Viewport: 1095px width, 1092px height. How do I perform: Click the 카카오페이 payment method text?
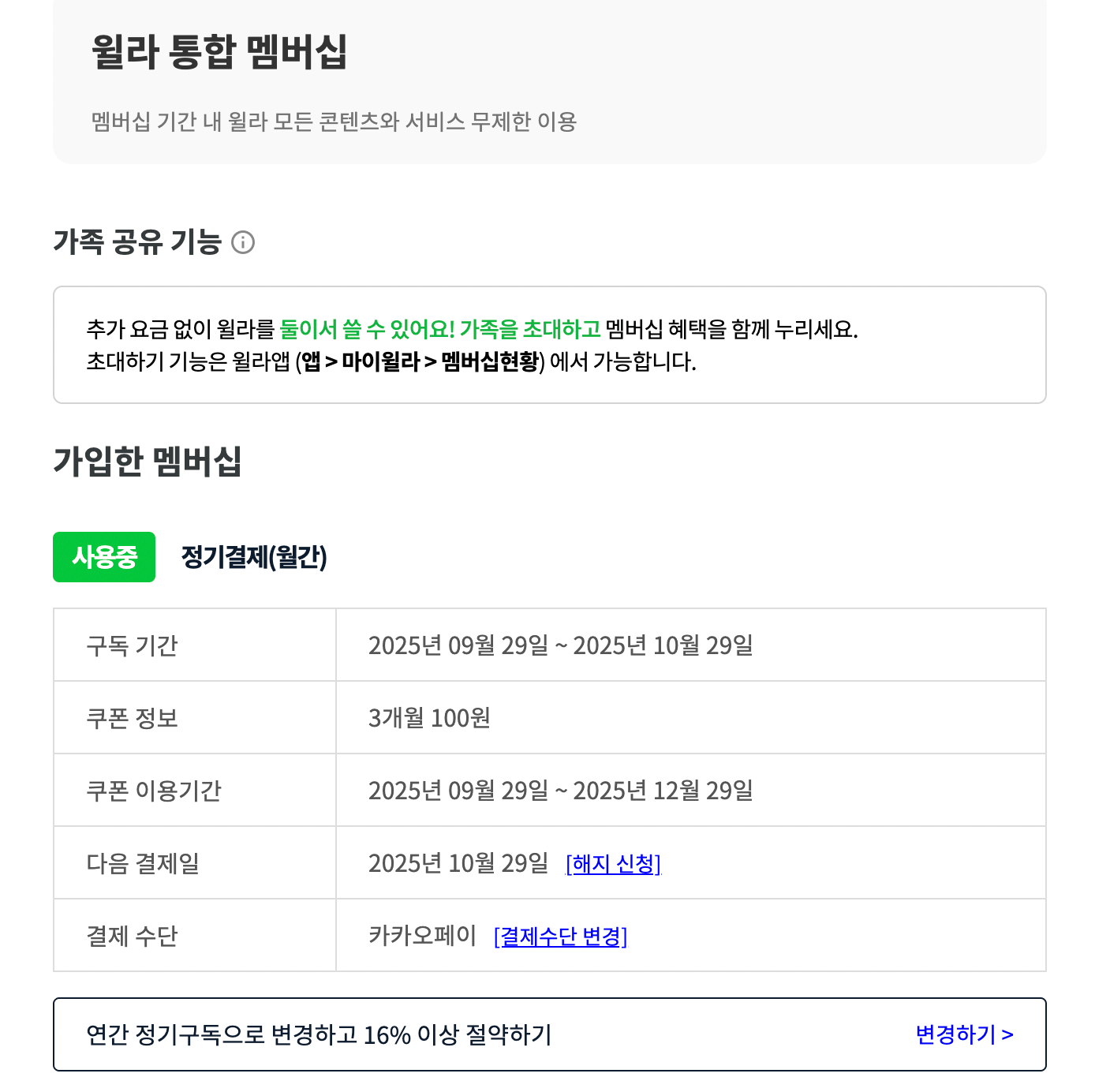(422, 937)
